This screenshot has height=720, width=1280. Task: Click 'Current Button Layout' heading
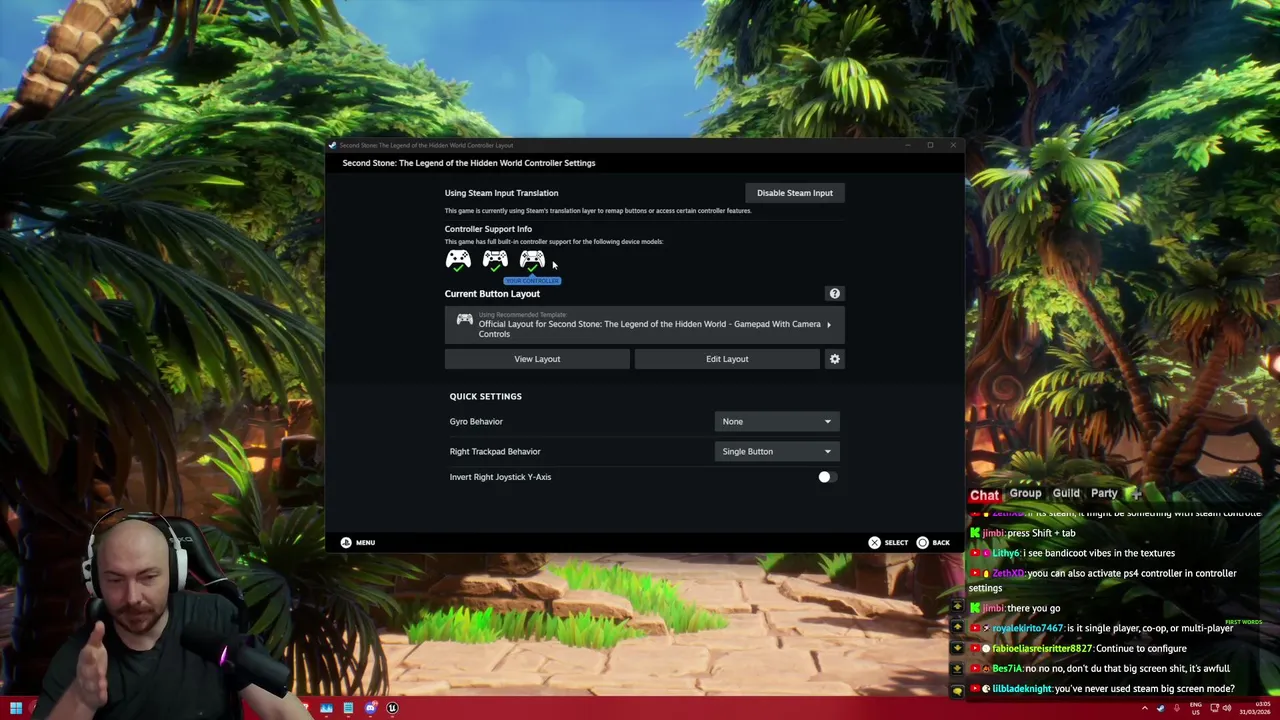[492, 293]
